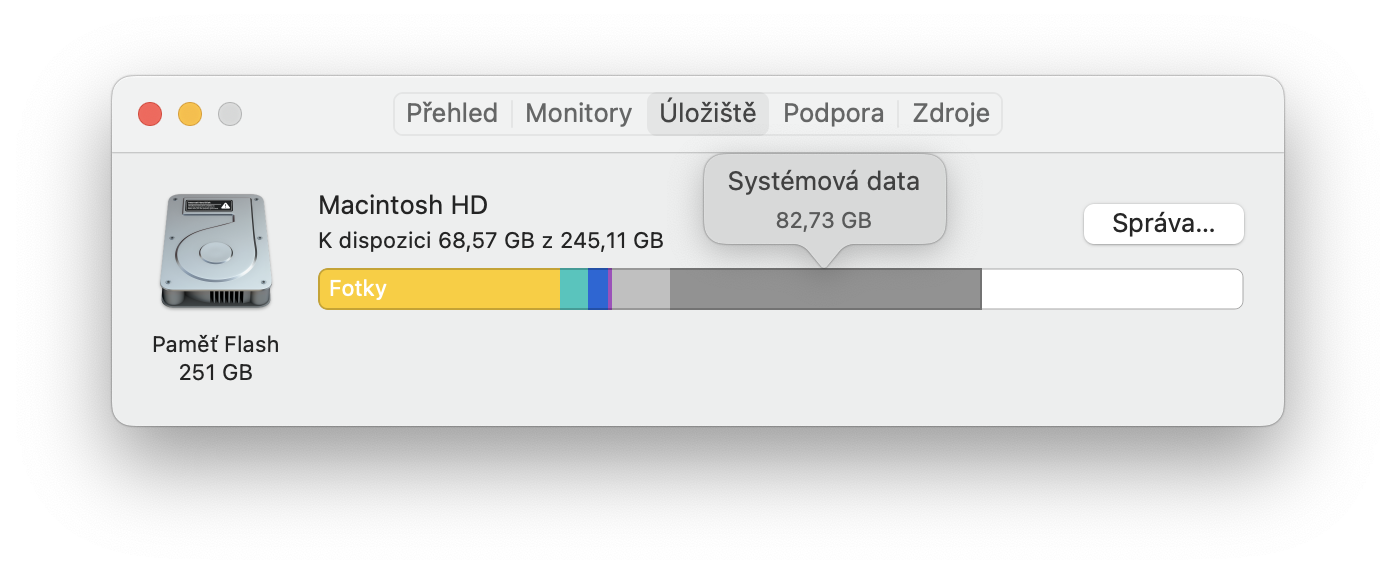Switch to the Přehled tab

[x=452, y=114]
